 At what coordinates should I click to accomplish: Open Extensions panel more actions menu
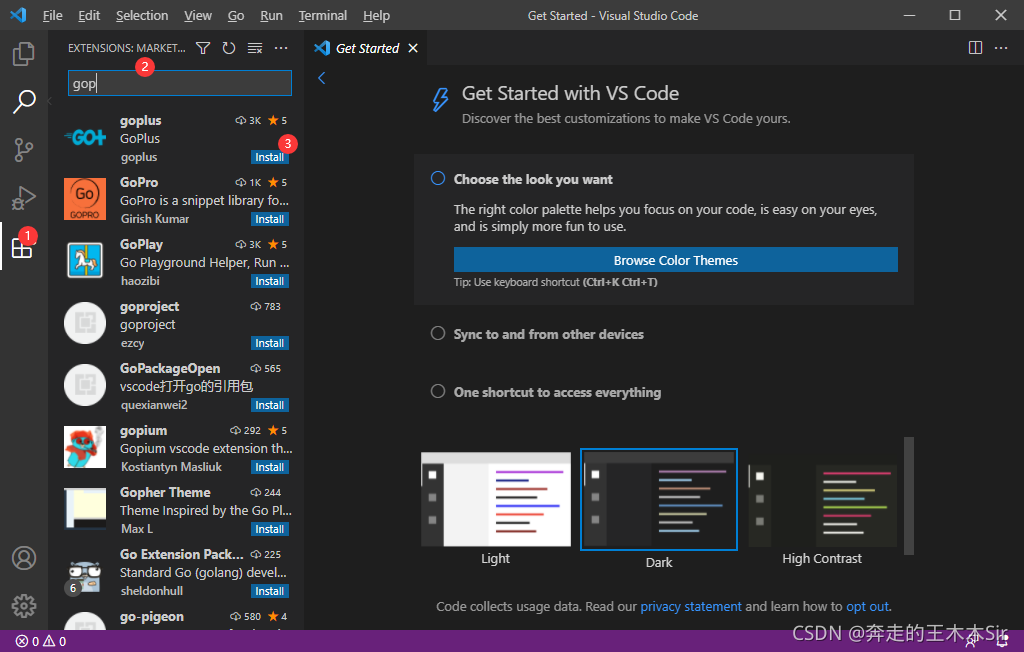(281, 48)
